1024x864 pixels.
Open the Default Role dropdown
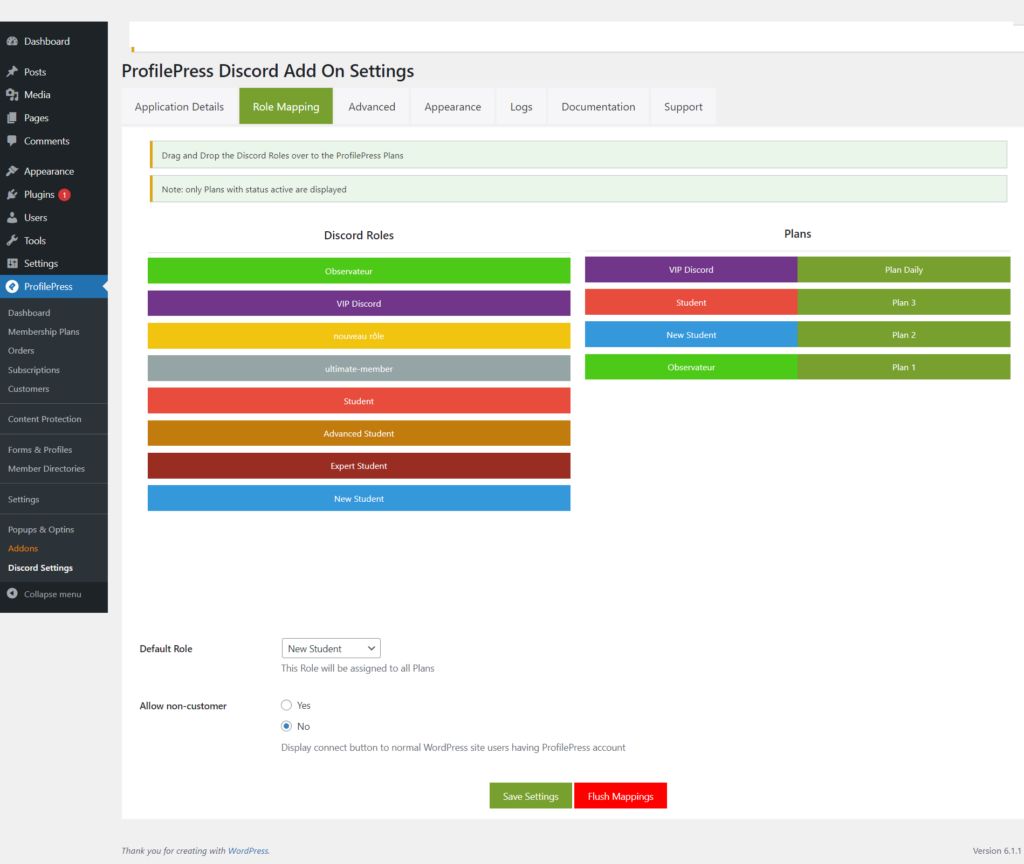point(331,648)
